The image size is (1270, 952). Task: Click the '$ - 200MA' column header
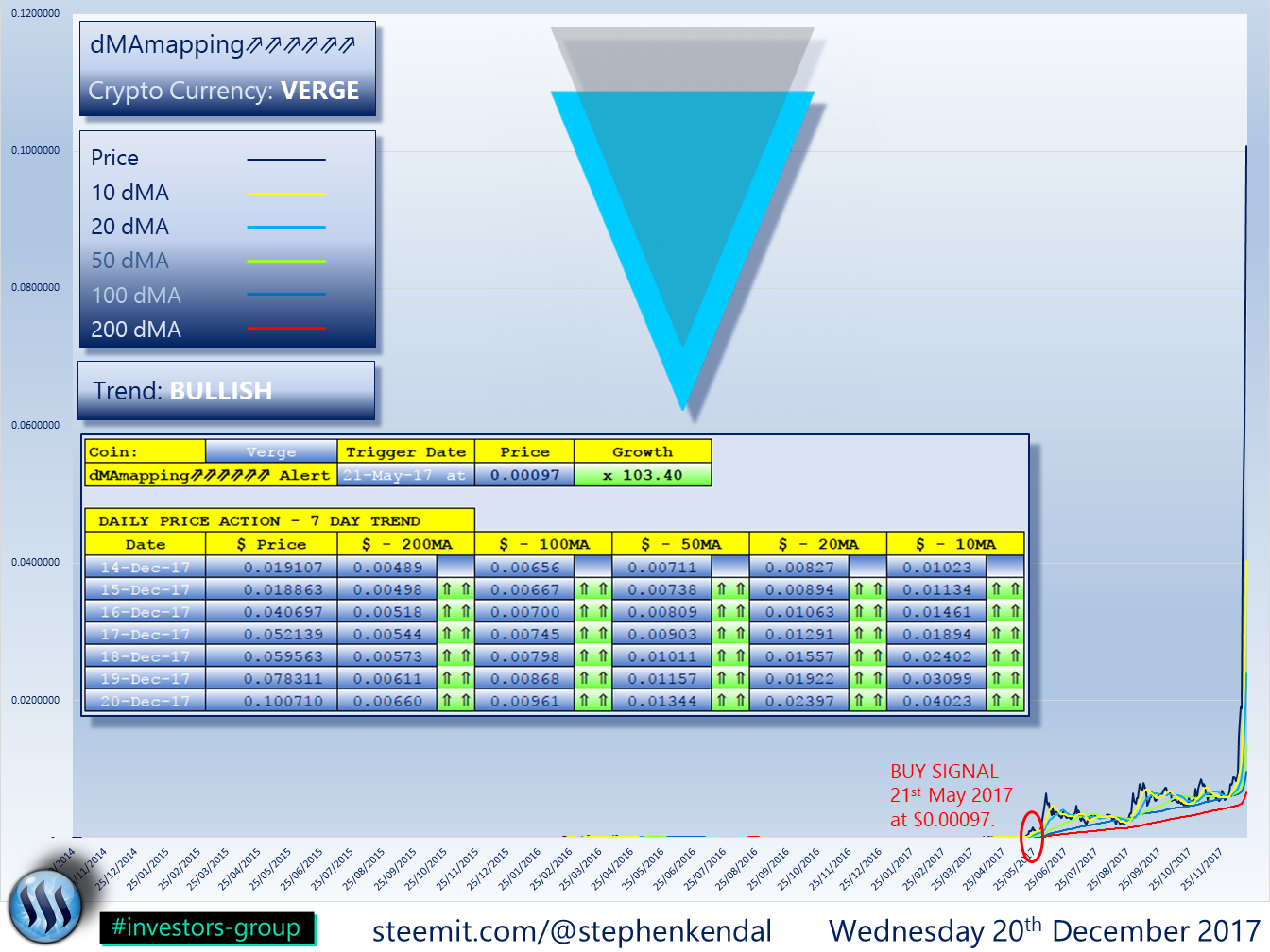pyautogui.click(x=406, y=544)
